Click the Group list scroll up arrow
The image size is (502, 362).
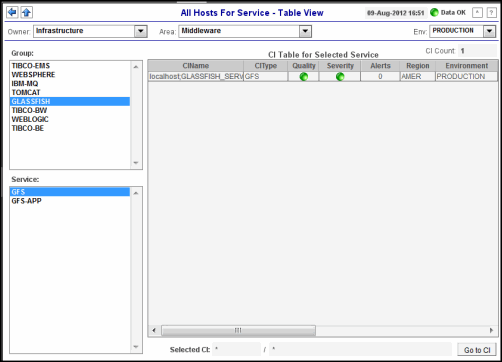136,67
